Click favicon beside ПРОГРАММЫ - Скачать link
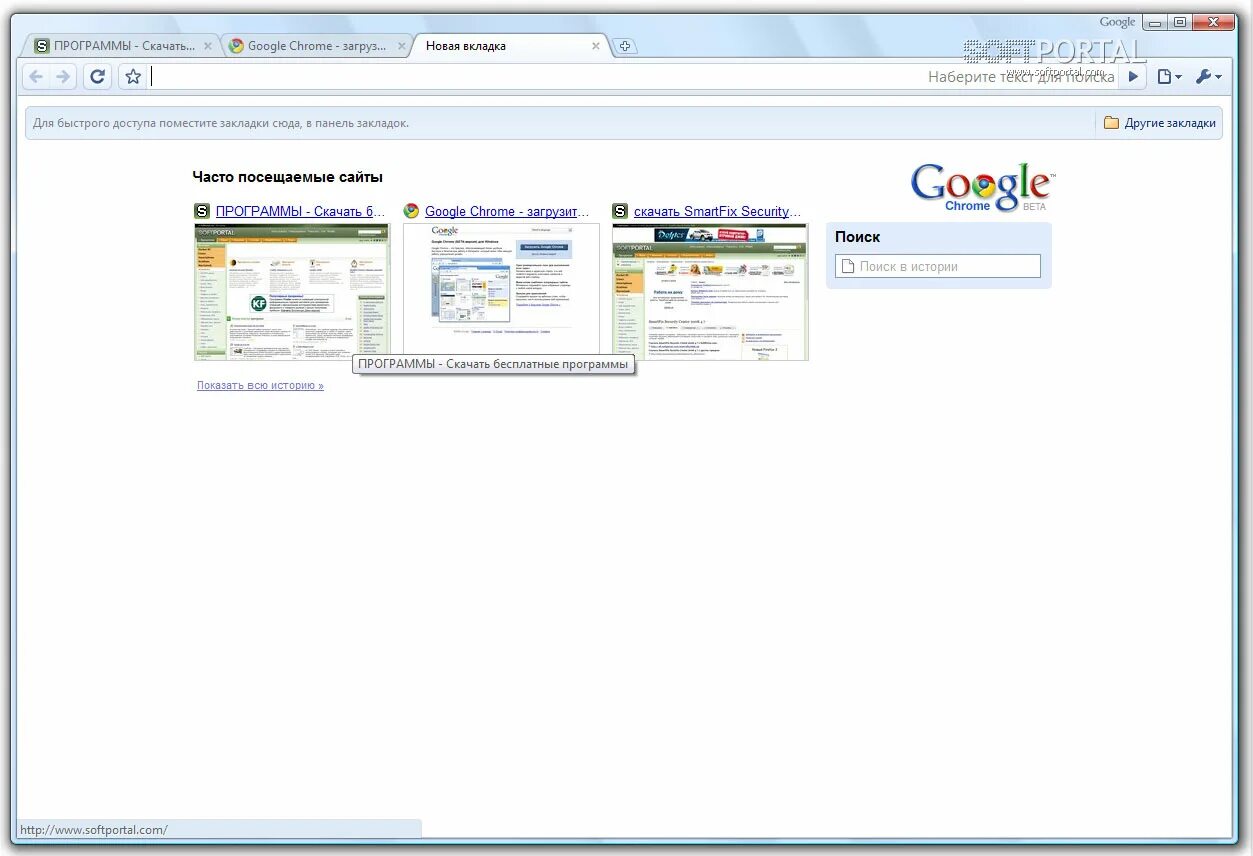The width and height of the screenshot is (1253, 856). click(202, 211)
